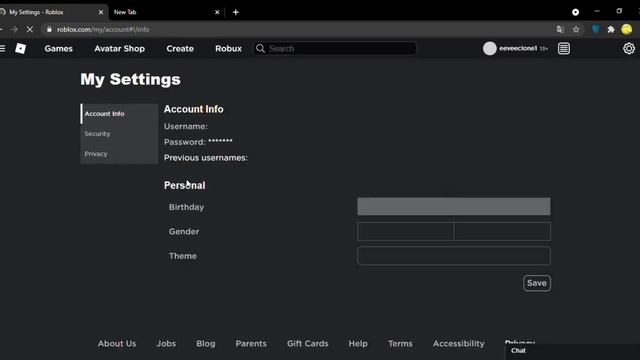Open the browser extensions puzzle icon
Screen dimensions: 640x360
point(611,29)
